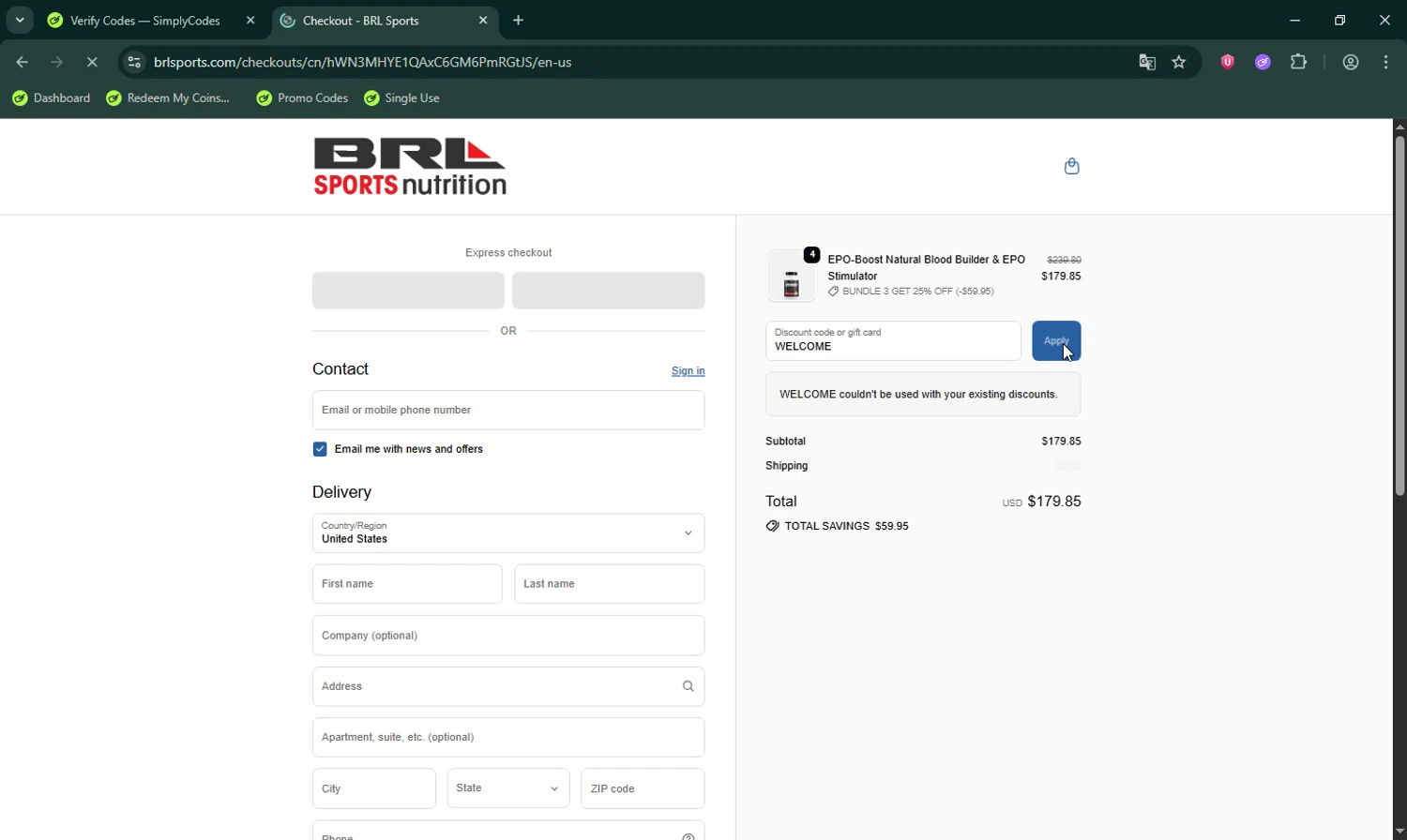Click the ZIP code field

643,788
